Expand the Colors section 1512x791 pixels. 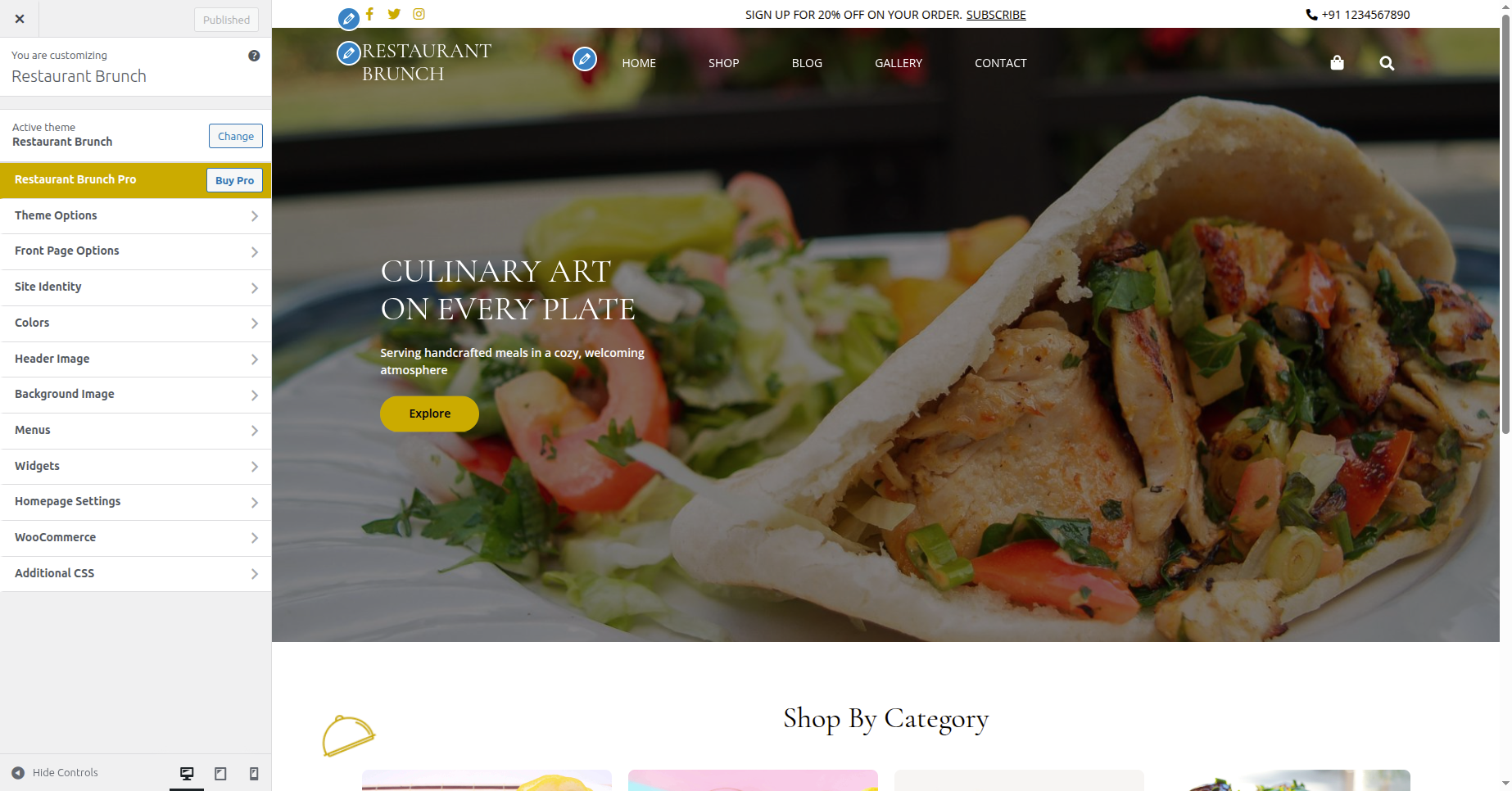[x=136, y=323]
